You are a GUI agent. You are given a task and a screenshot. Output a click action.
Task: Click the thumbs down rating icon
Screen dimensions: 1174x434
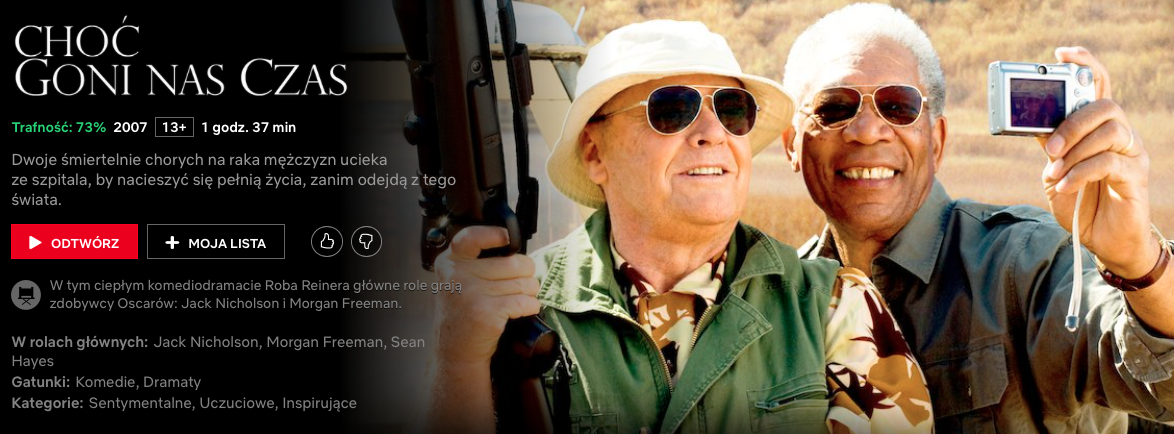[x=366, y=242]
